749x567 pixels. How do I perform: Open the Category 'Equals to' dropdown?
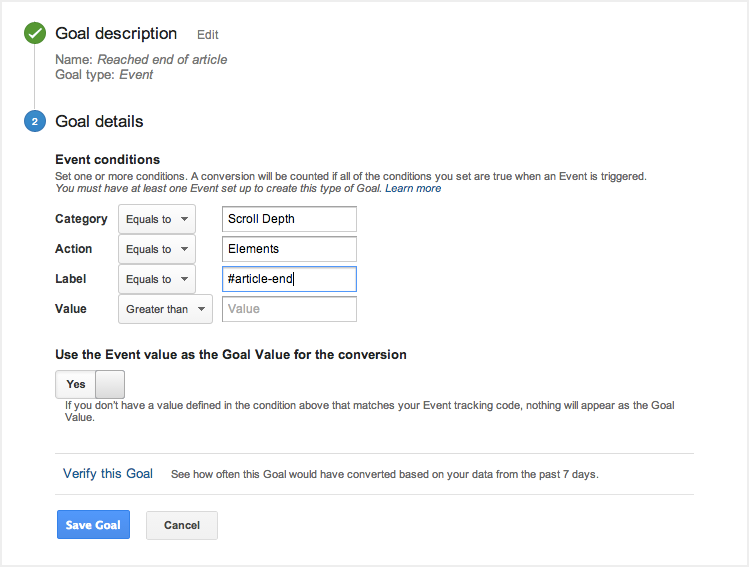pos(156,219)
